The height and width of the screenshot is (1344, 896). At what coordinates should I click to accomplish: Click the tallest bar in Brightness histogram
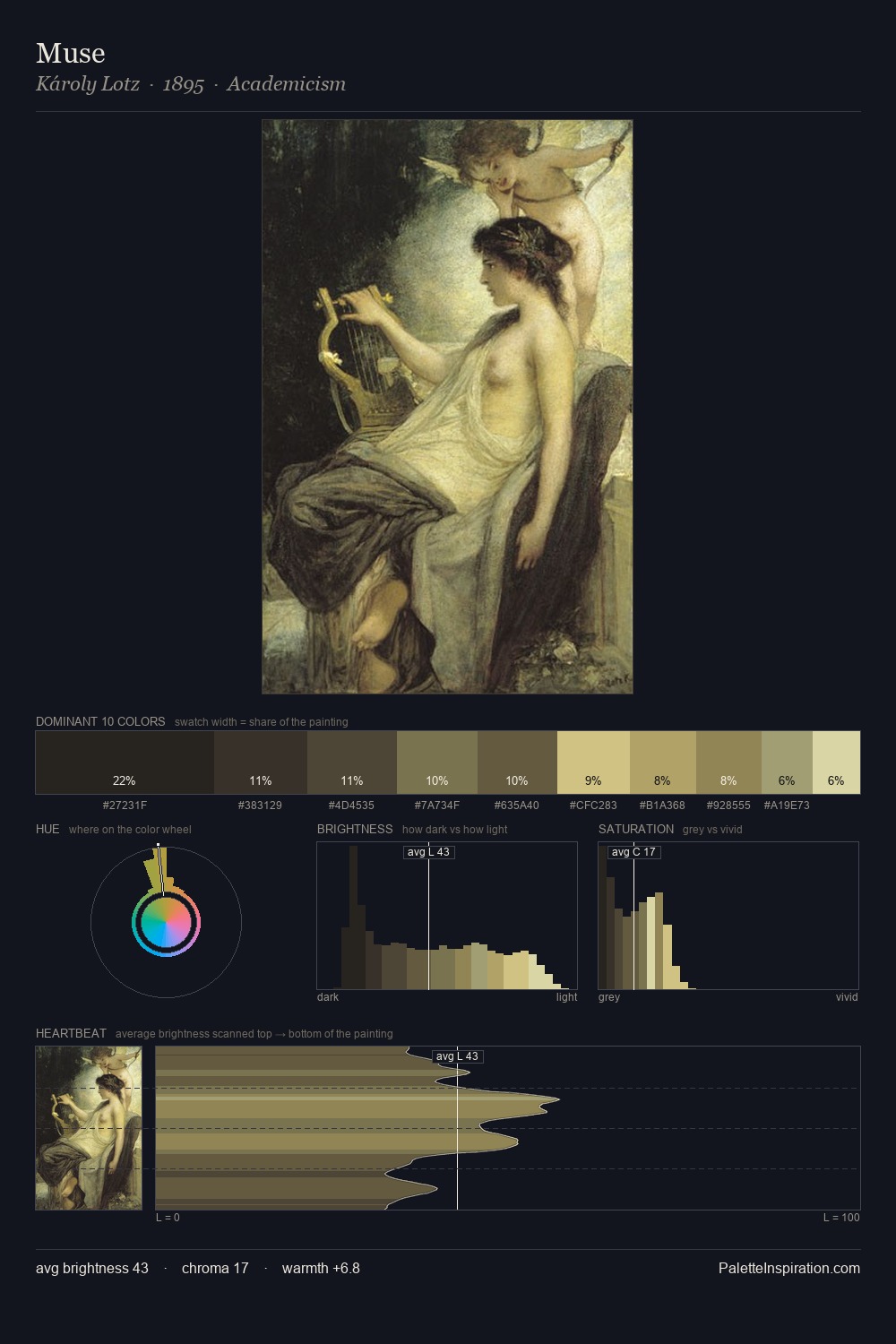point(353,917)
